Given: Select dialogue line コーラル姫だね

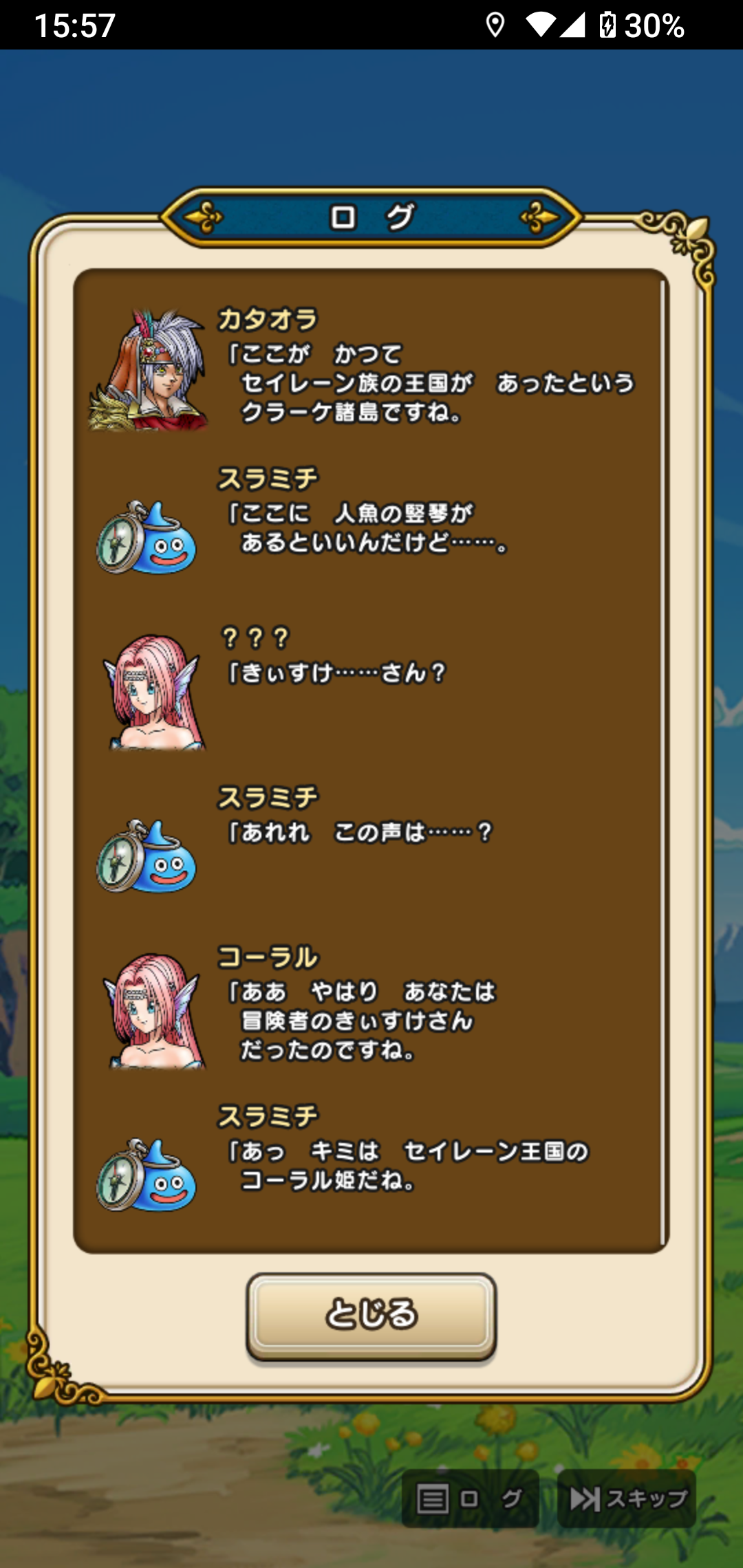Looking at the screenshot, I should click(328, 1180).
